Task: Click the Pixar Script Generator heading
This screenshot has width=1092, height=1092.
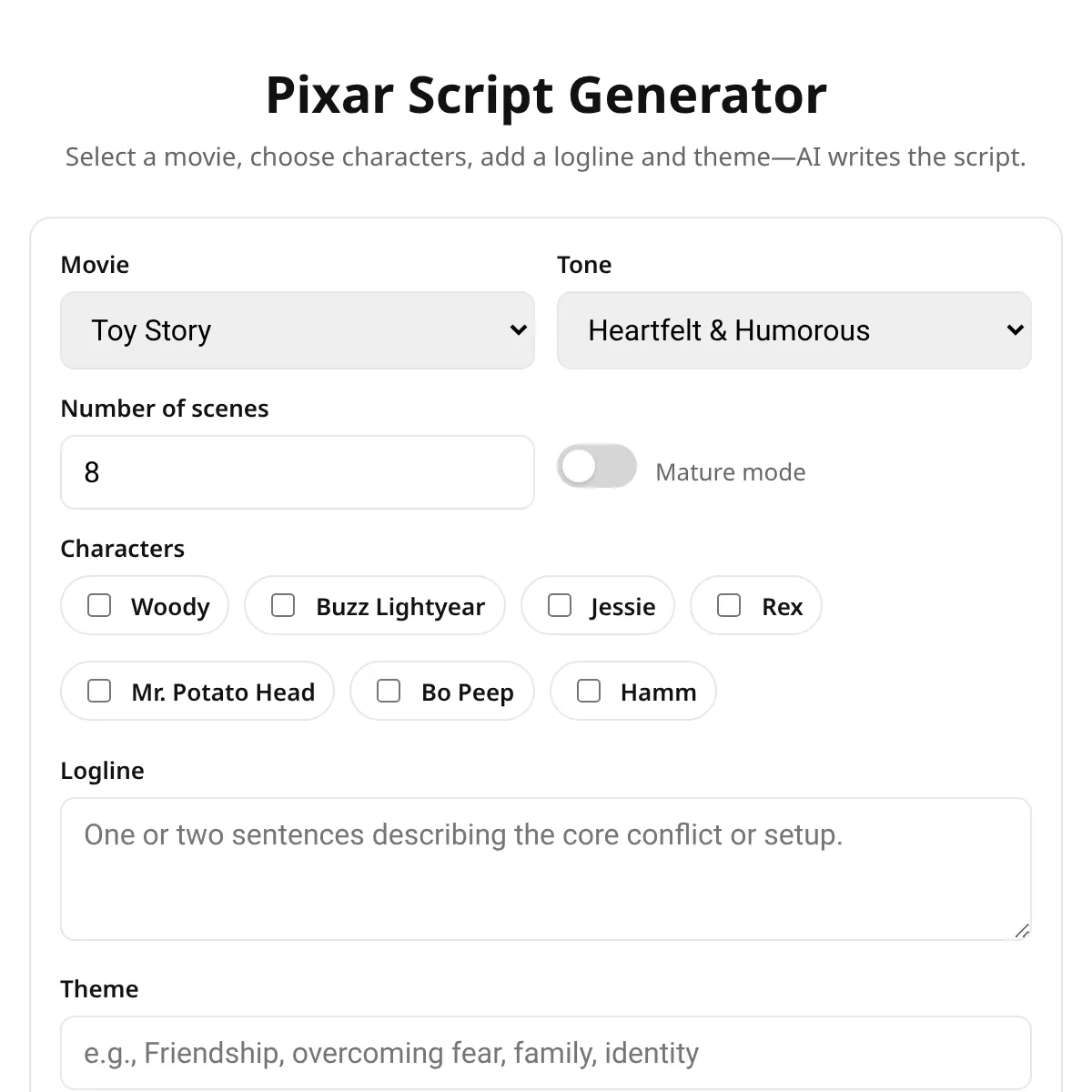Action: [546, 95]
